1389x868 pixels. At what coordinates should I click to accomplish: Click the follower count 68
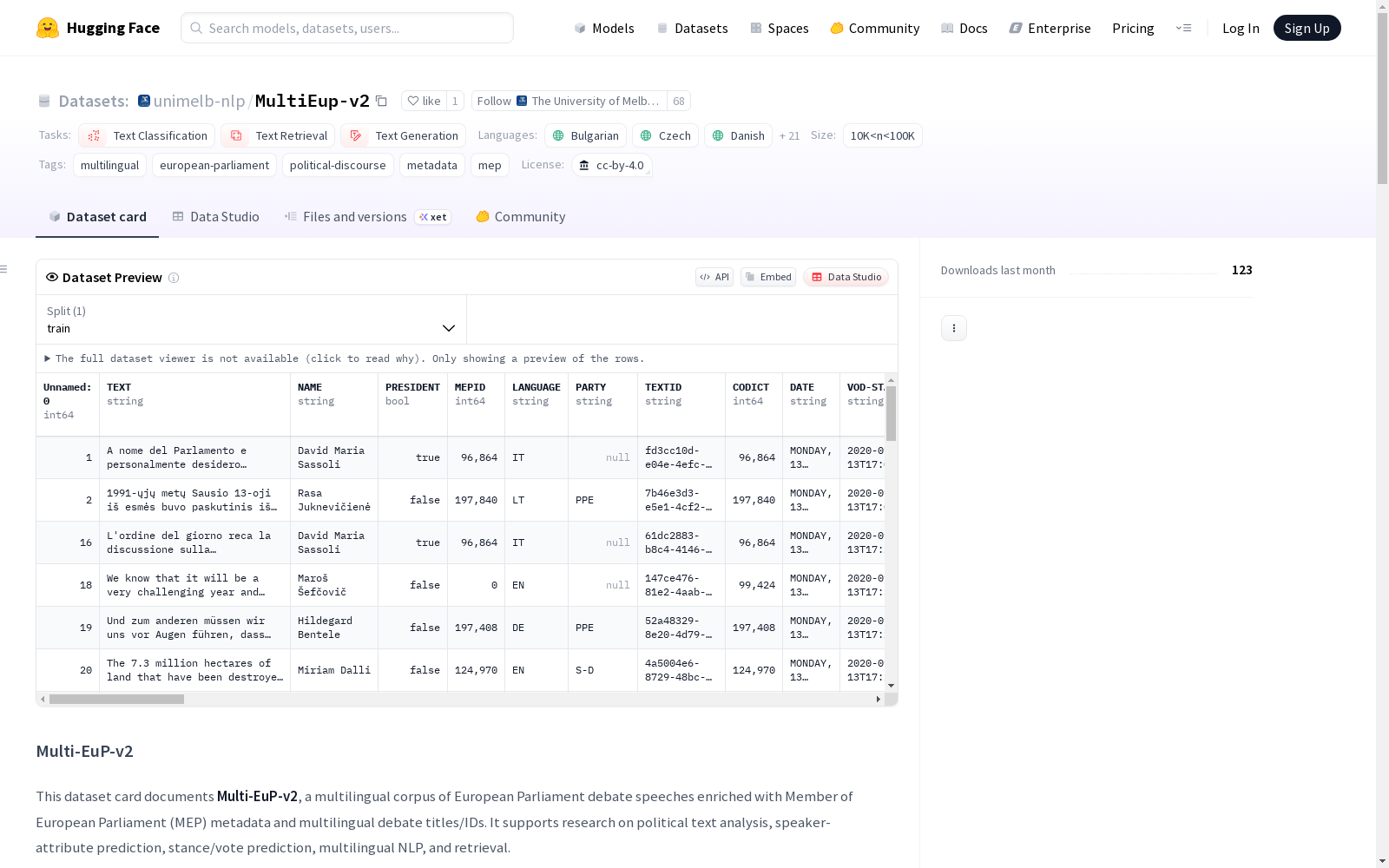pyautogui.click(x=679, y=101)
